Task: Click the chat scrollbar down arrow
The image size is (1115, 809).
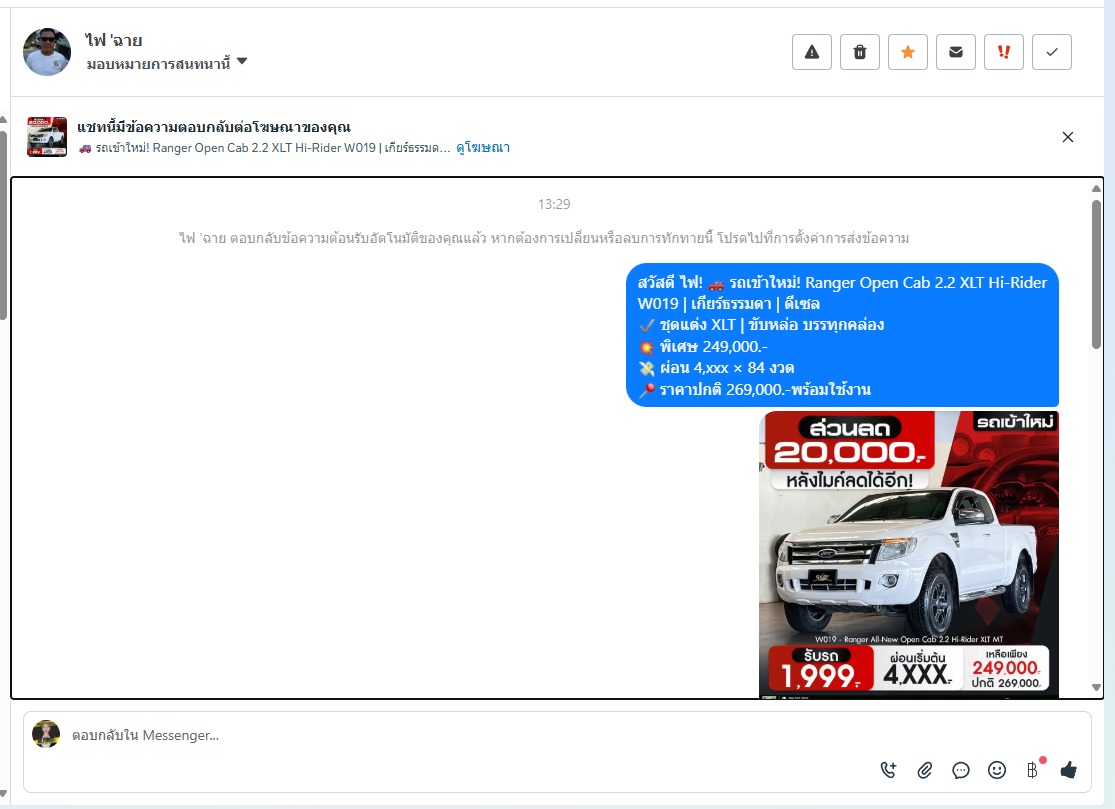Action: [1096, 687]
